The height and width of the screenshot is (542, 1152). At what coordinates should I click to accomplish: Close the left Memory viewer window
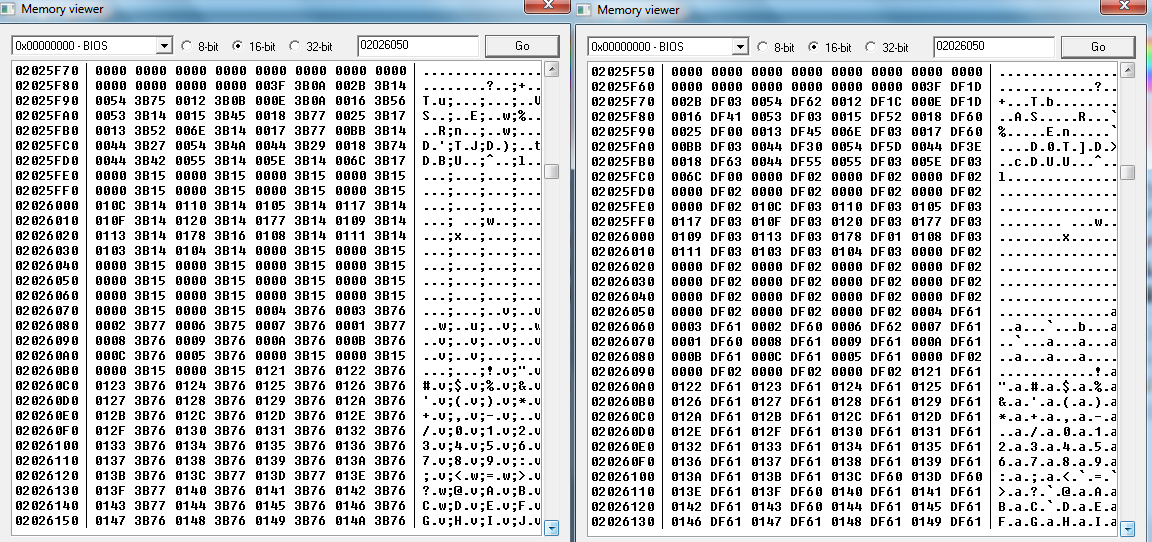549,7
